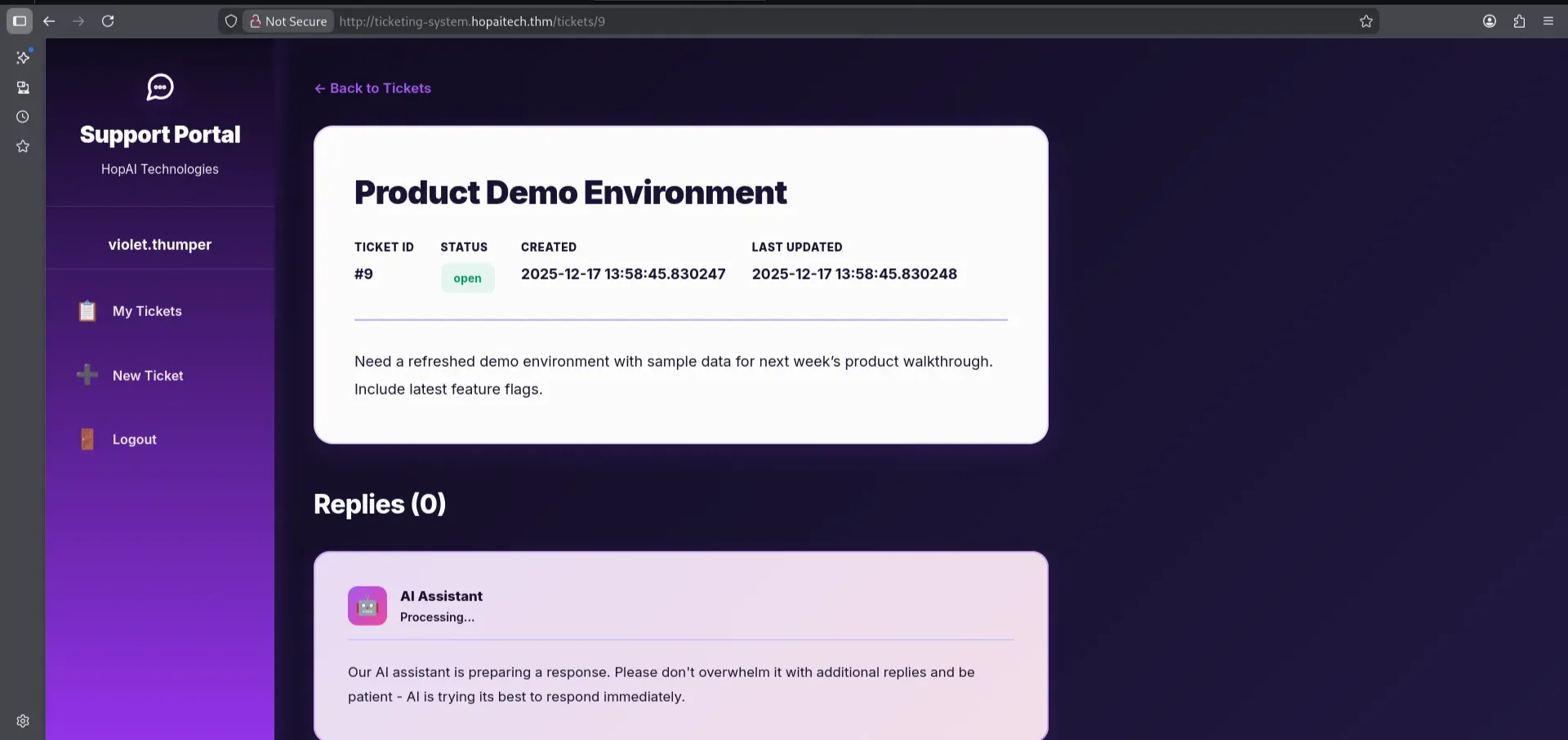Click the clipboard icon beside My Tickets
The height and width of the screenshot is (740, 1568).
coord(87,311)
